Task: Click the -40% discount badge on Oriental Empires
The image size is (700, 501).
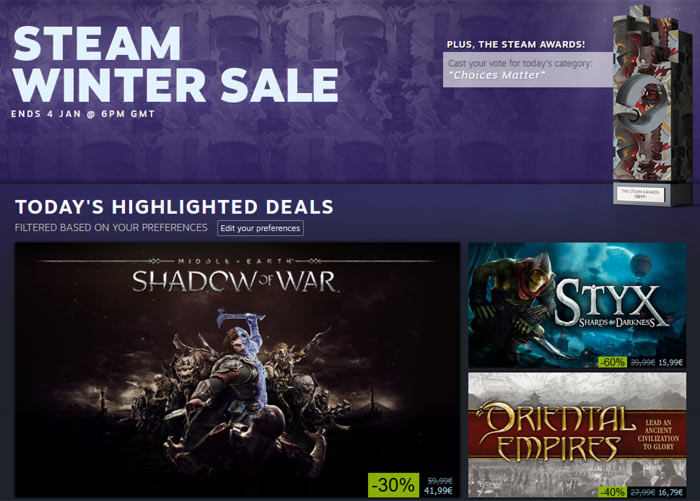Action: click(x=612, y=492)
